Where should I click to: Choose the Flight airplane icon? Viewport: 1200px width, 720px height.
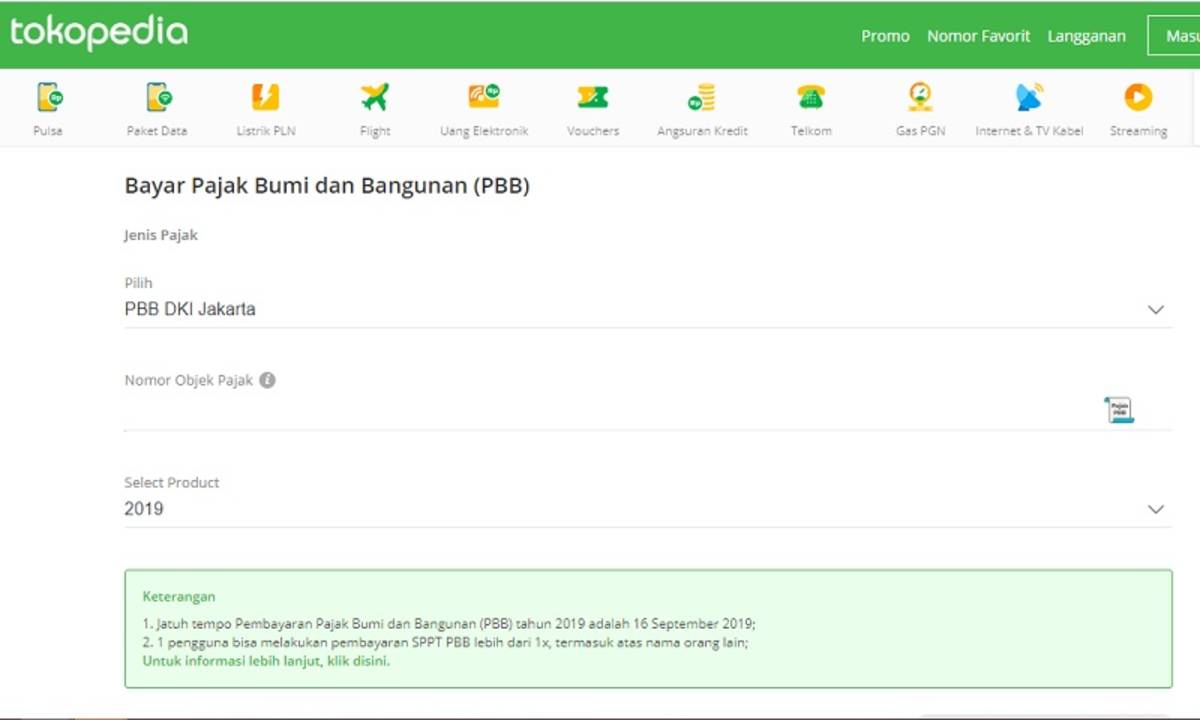[375, 98]
